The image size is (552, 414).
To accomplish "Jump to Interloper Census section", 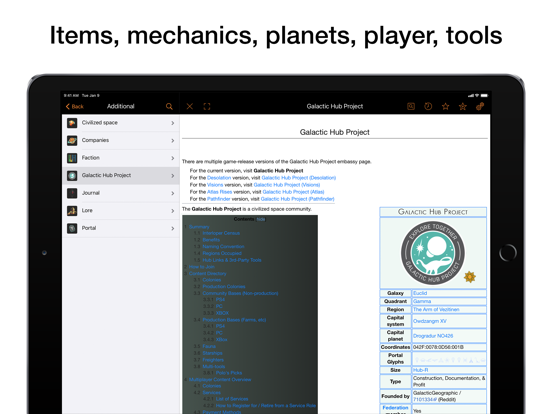I will (x=221, y=233).
